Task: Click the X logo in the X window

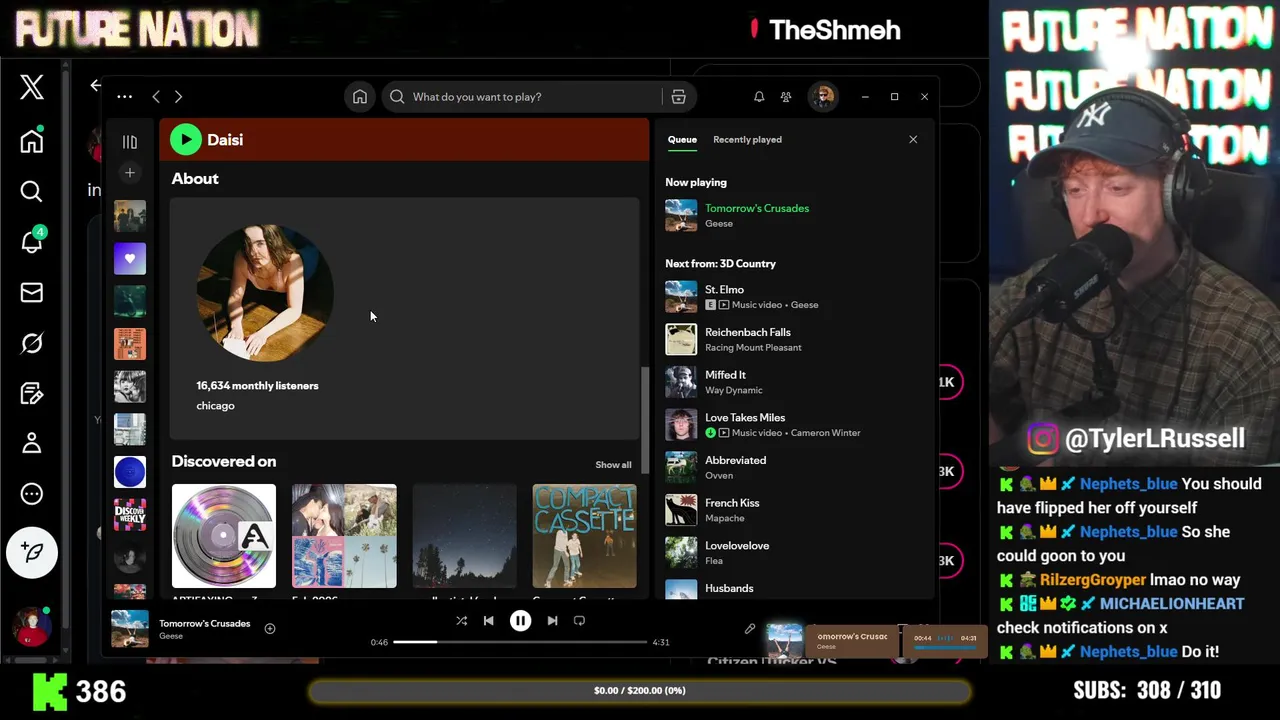Action: (x=32, y=87)
